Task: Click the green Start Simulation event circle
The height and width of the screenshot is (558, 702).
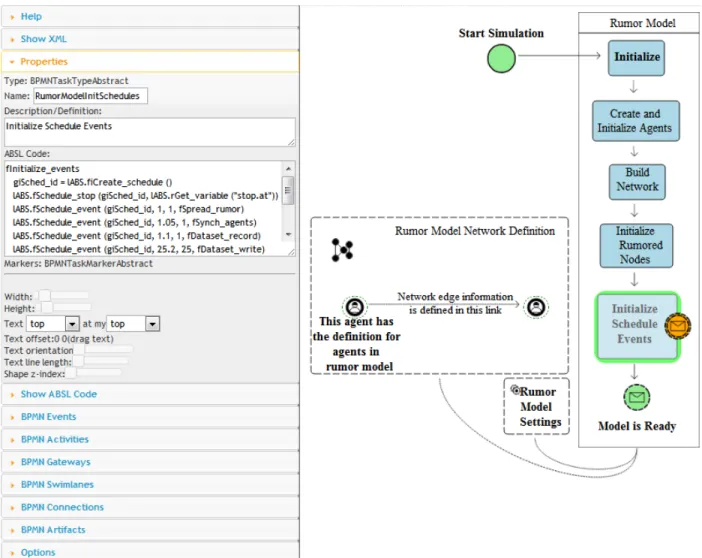Action: (x=501, y=59)
